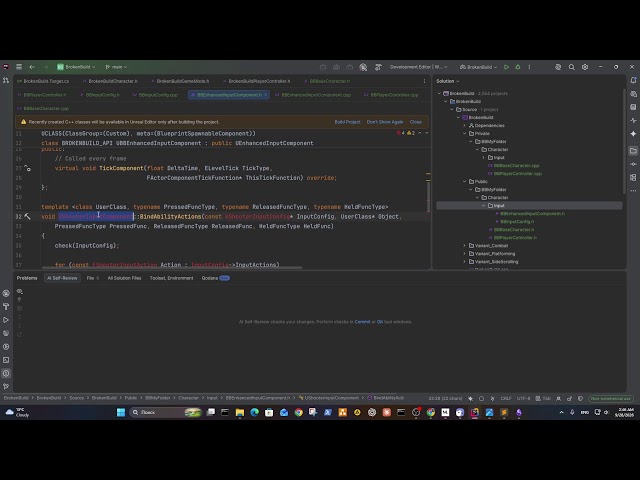Open the main branch dropdown
The width and height of the screenshot is (640, 480).
coord(116,67)
